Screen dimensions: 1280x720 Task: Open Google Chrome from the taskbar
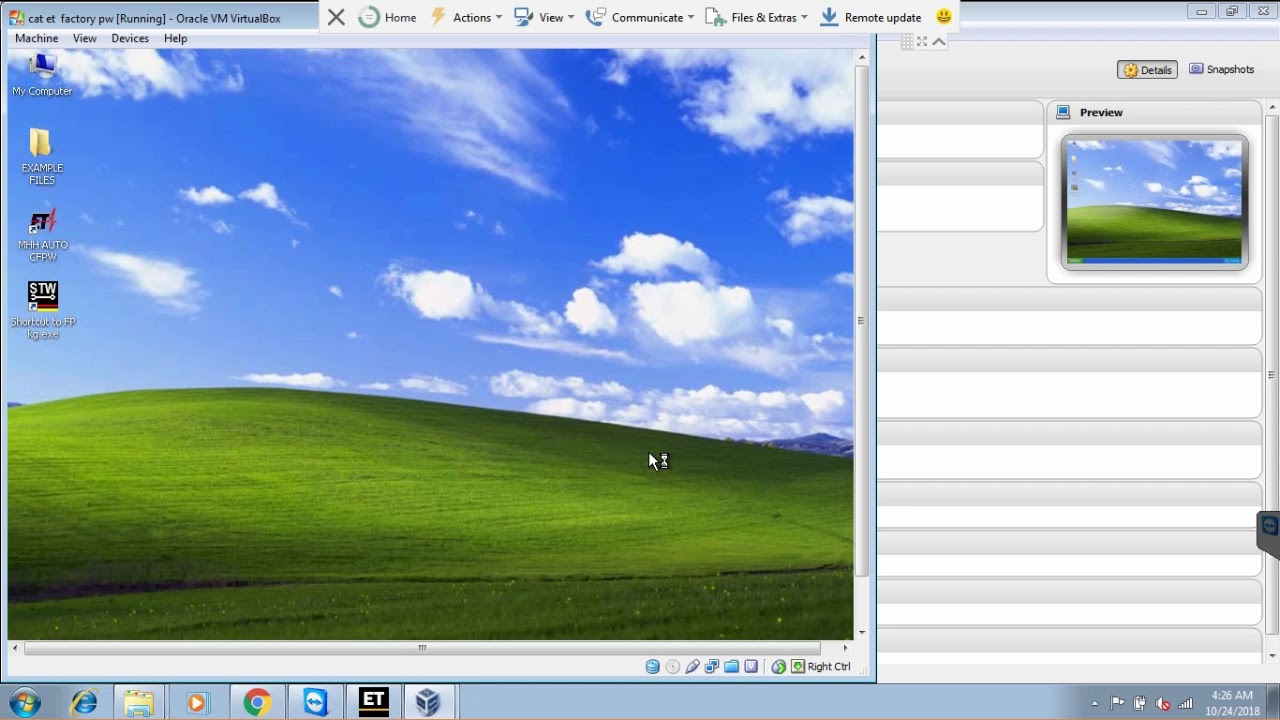(x=257, y=702)
